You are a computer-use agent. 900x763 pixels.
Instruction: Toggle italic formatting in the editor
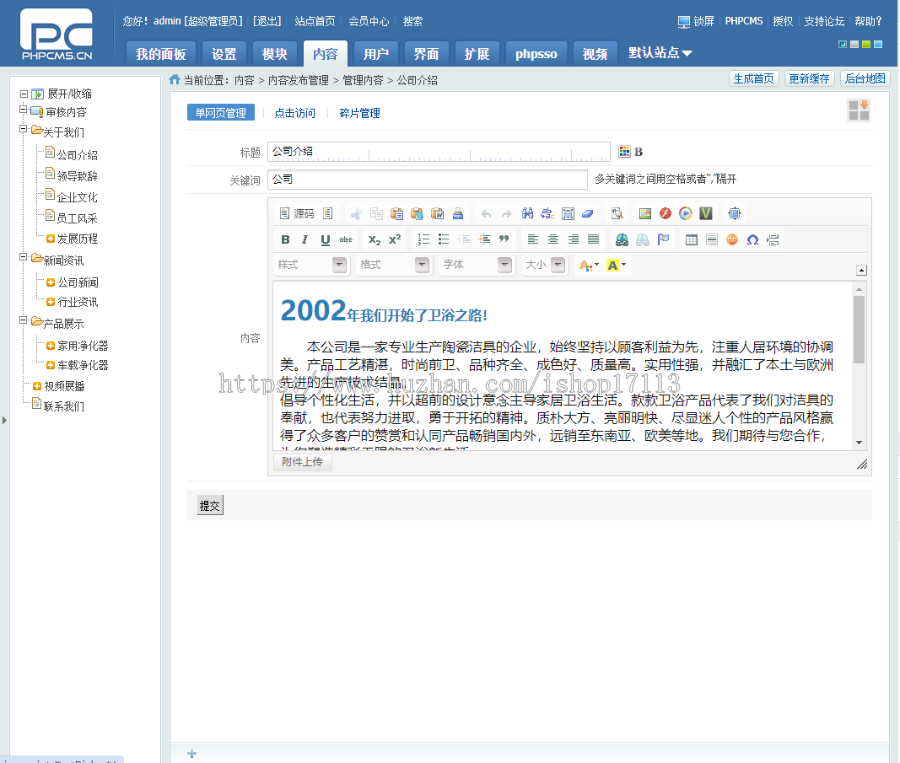click(x=305, y=240)
